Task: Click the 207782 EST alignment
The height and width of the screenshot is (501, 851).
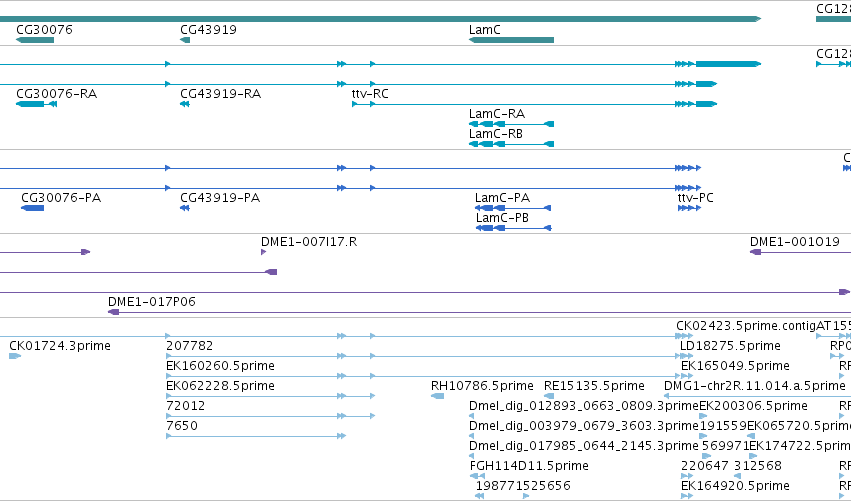Action: pyautogui.click(x=429, y=356)
